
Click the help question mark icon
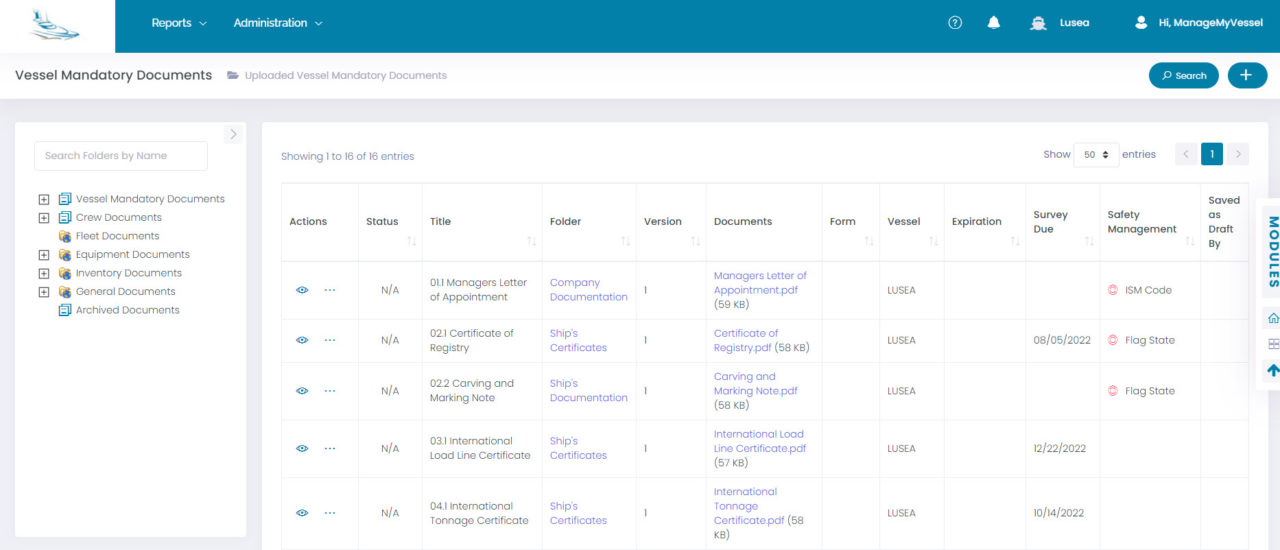click(x=955, y=23)
